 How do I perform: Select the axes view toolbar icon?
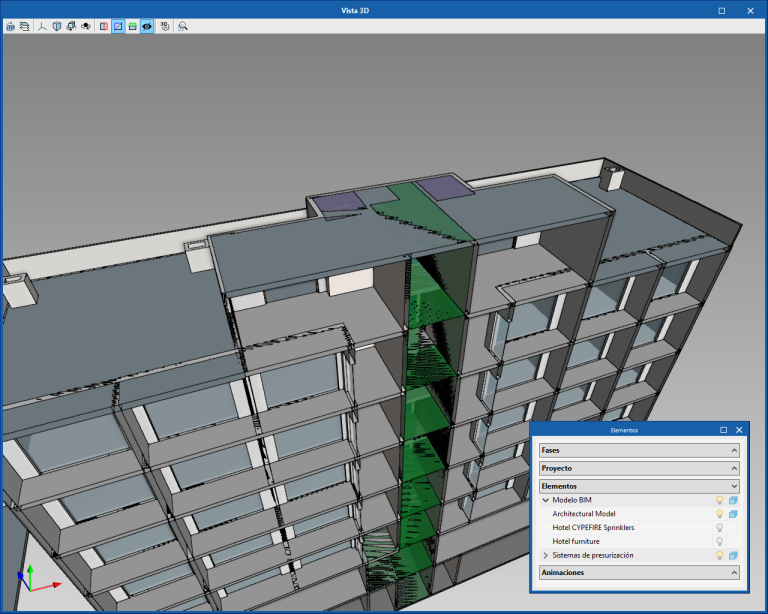[42, 27]
